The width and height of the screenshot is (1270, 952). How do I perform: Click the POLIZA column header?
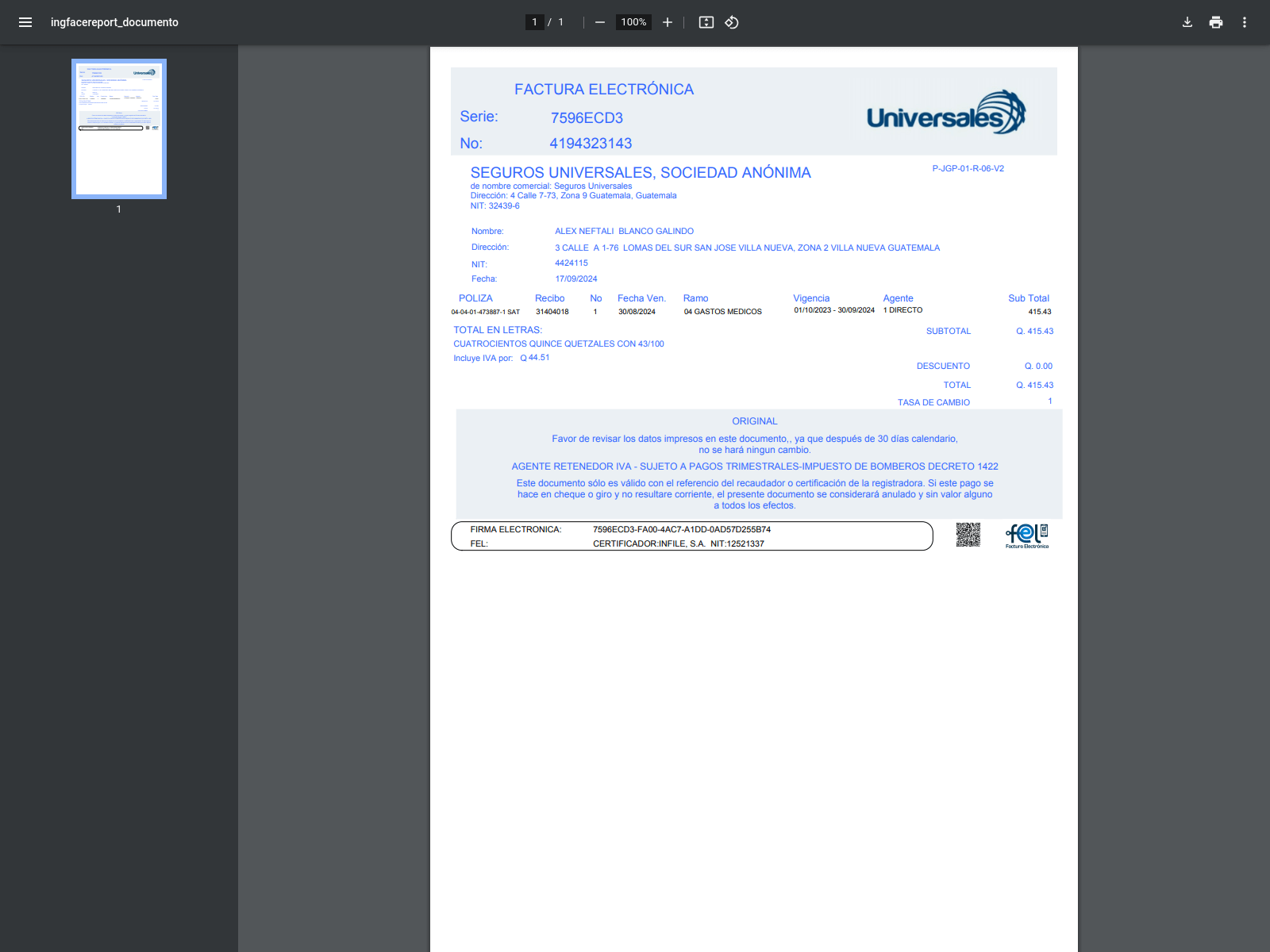click(x=475, y=298)
